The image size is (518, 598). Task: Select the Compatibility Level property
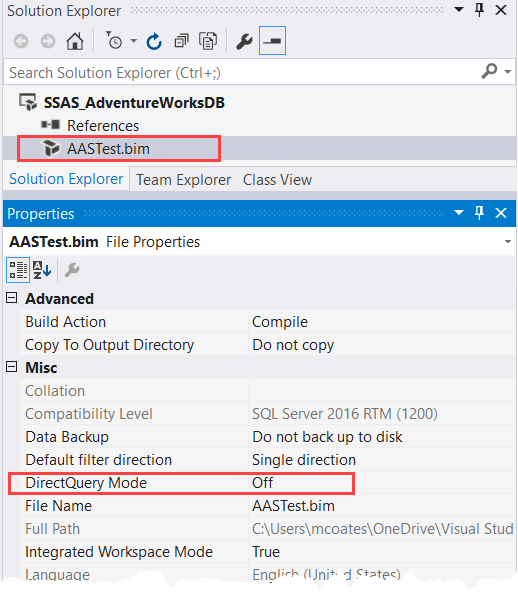coord(89,414)
